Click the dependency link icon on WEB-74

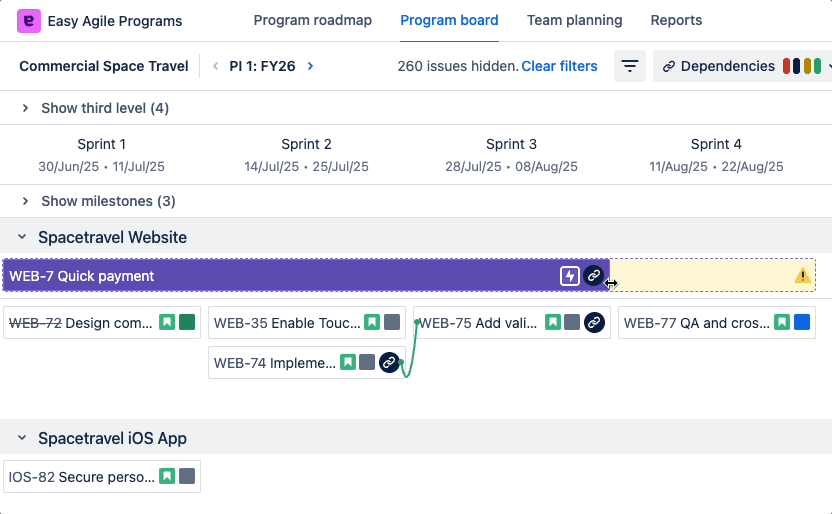389,363
